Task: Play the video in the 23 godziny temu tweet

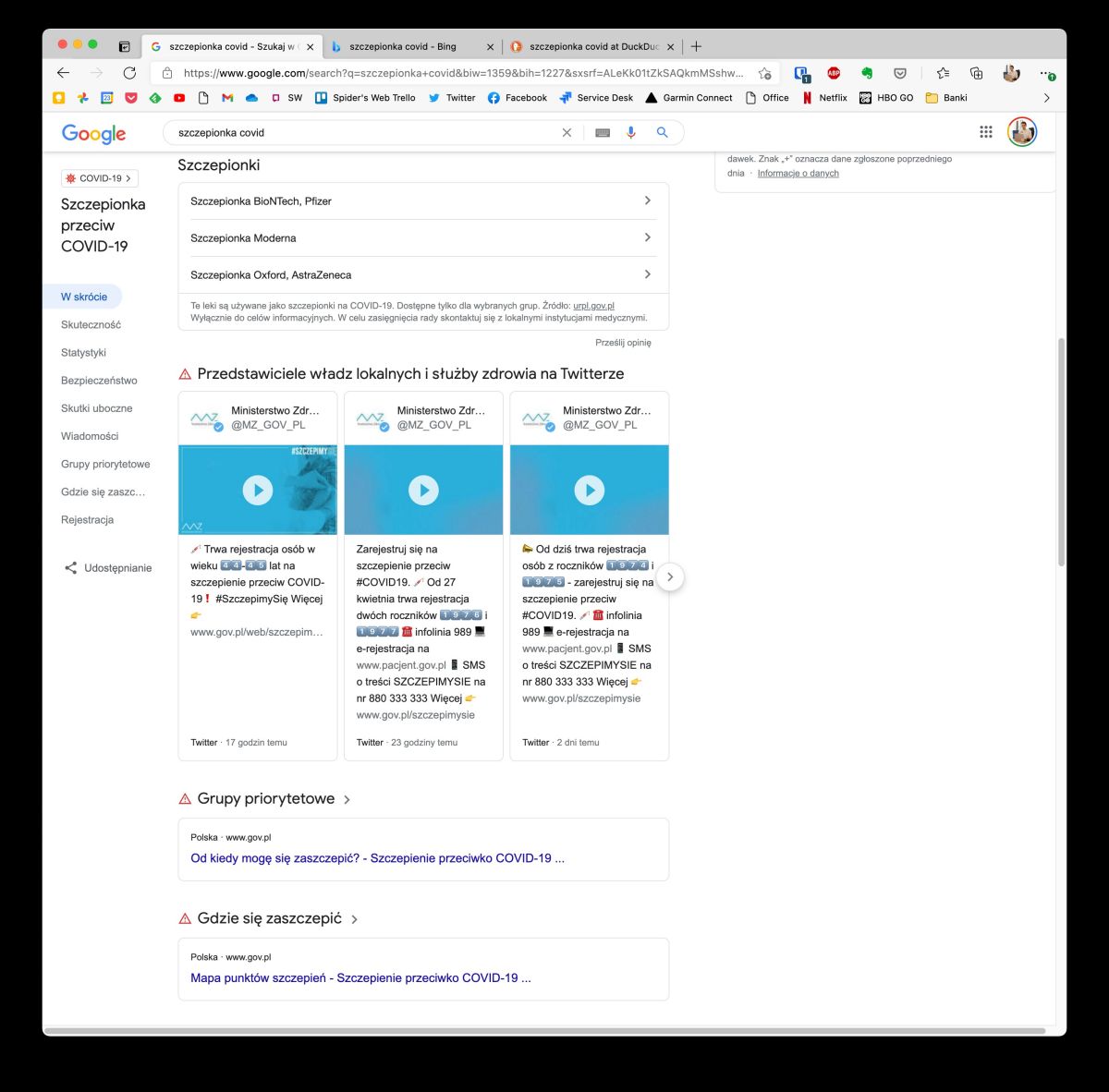Action: pyautogui.click(x=423, y=491)
